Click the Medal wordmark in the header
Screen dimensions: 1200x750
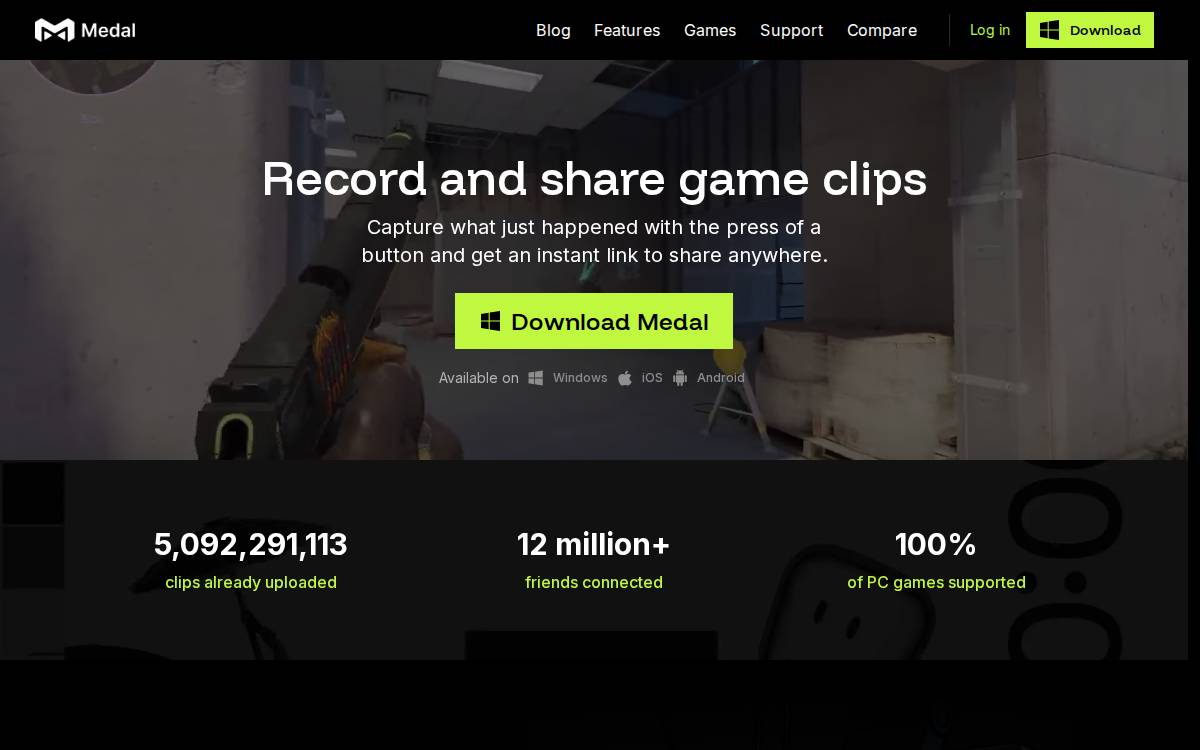[108, 30]
